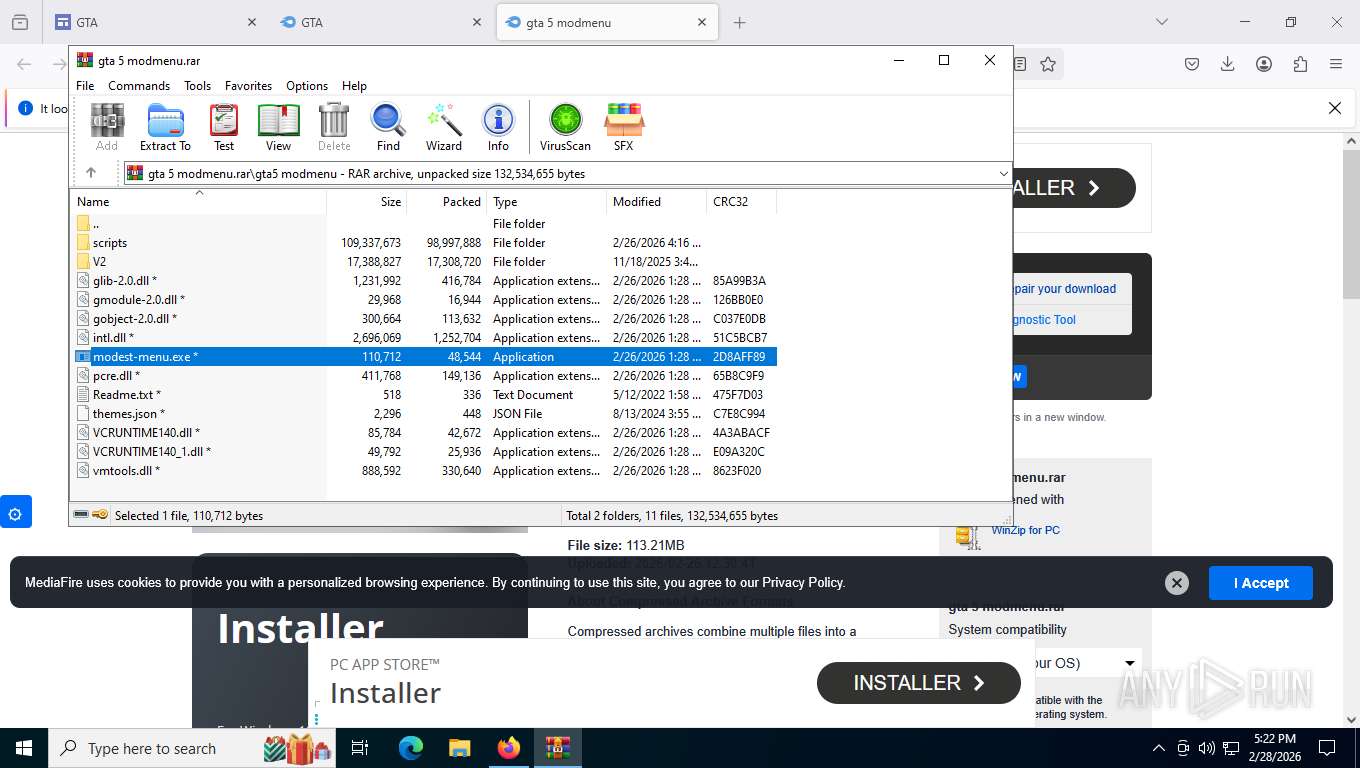Go up one folder level arrow
This screenshot has width=1360, height=768.
(91, 173)
